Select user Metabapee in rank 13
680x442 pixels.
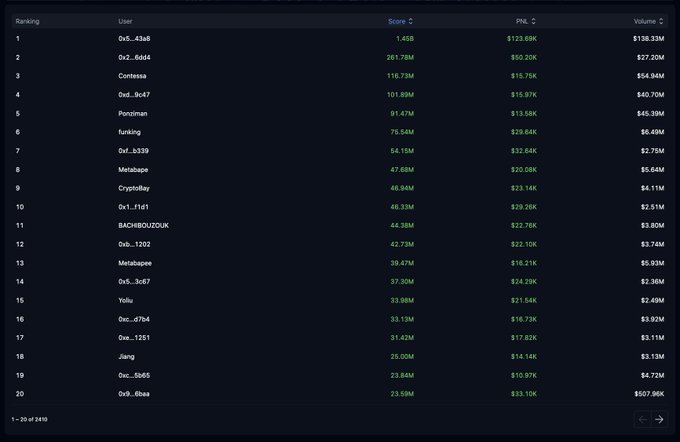tap(135, 263)
